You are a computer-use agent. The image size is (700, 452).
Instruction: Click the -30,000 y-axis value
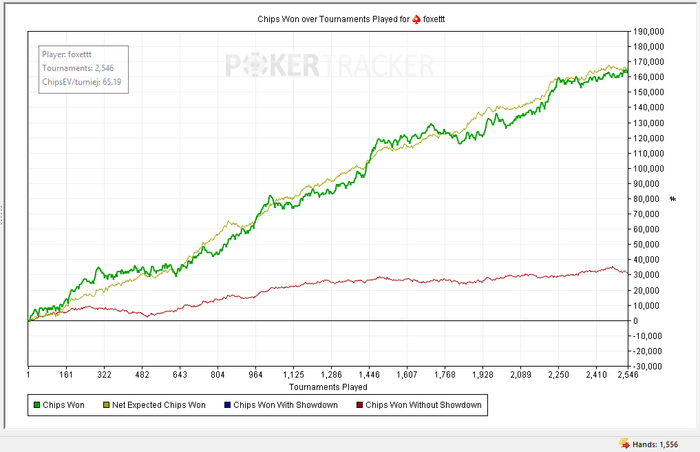(x=647, y=366)
